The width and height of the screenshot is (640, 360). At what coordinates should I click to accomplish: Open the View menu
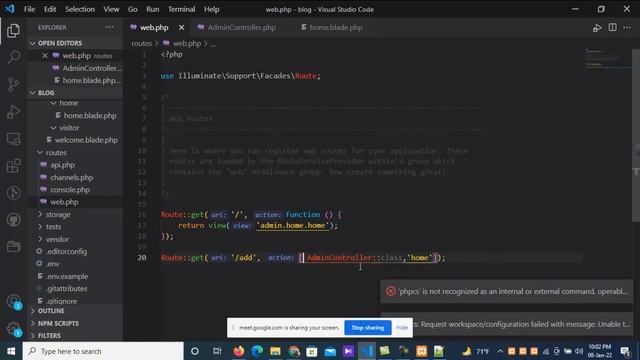(x=111, y=9)
